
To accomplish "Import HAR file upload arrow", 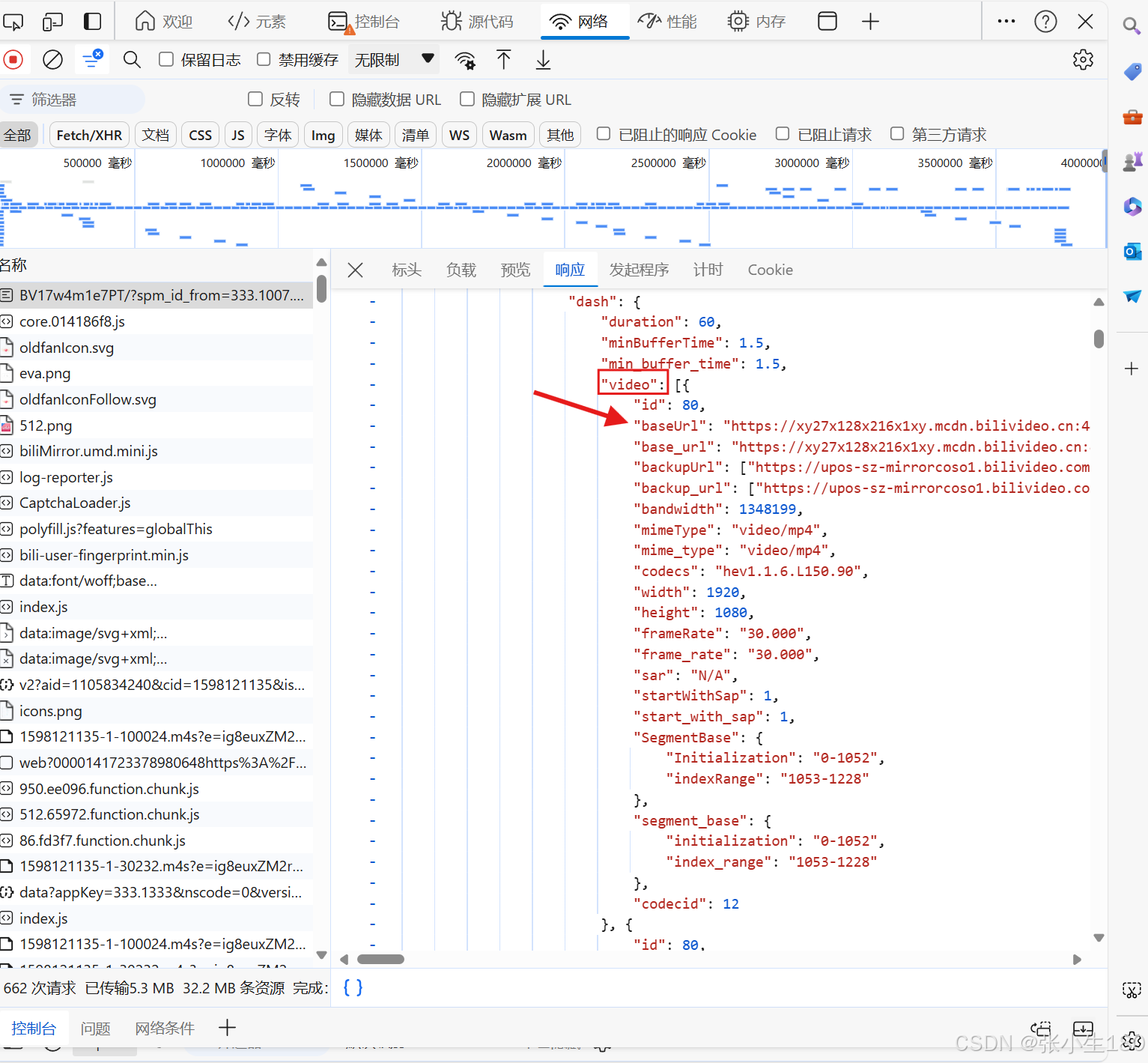I will coord(504,59).
